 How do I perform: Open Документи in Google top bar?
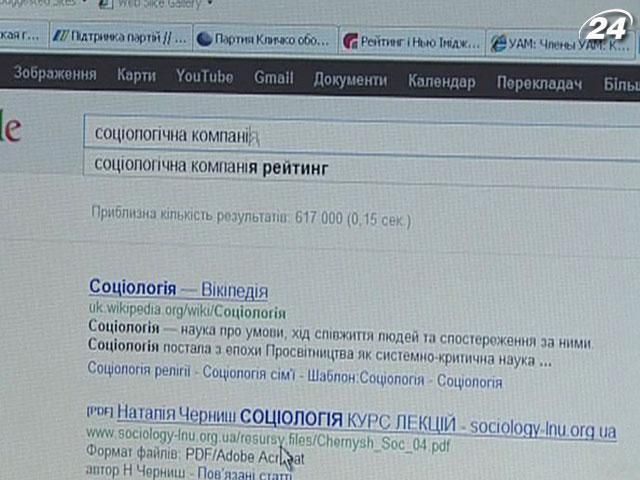point(350,80)
